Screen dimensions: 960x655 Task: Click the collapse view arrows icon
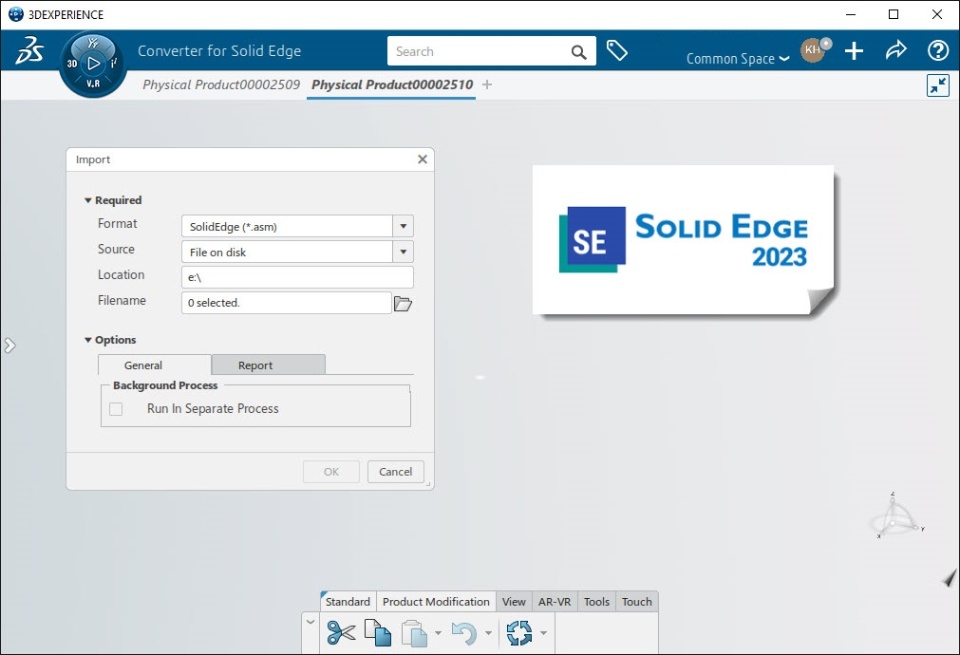tap(938, 86)
